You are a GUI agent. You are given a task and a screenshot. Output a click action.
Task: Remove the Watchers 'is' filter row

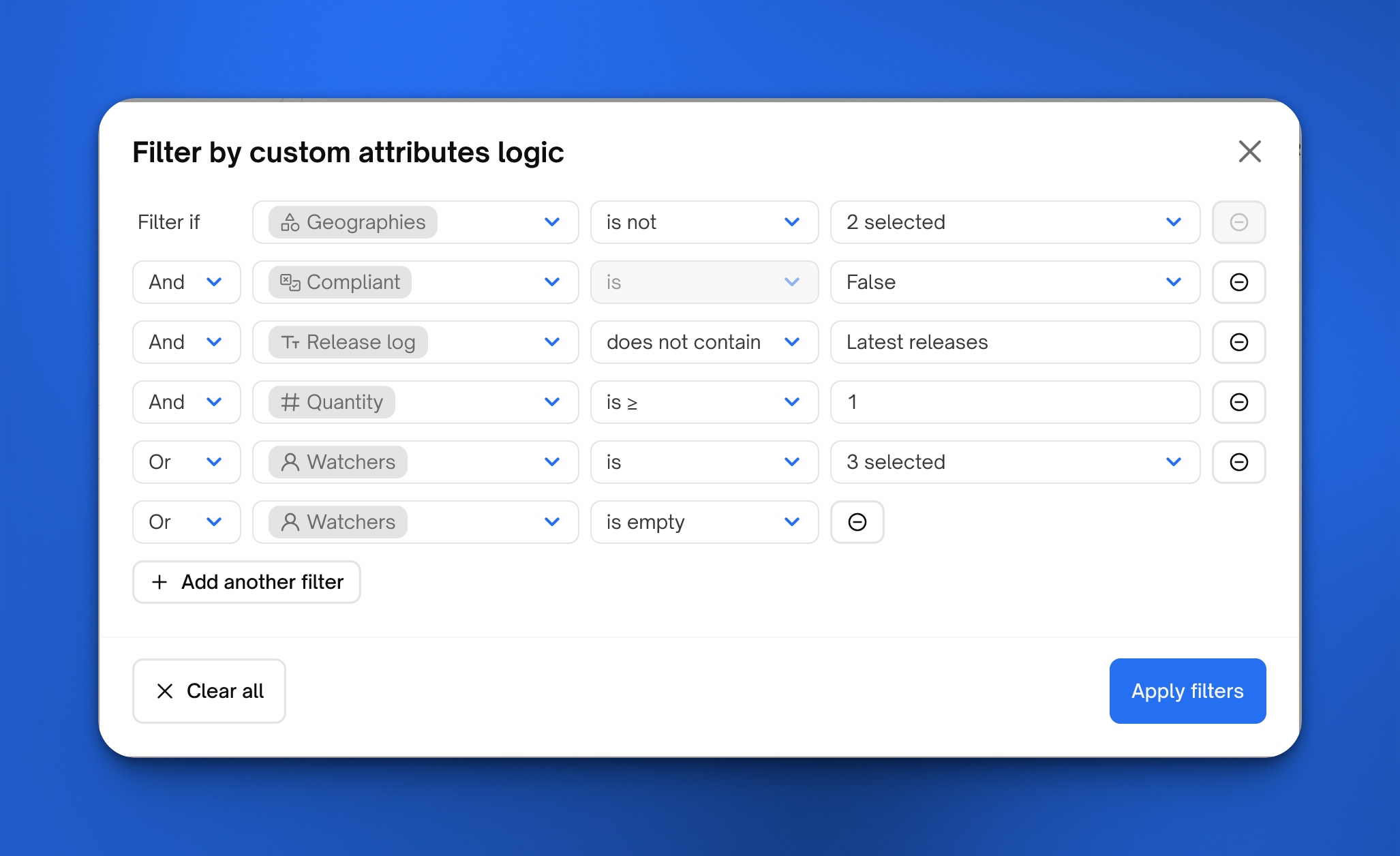click(1238, 462)
